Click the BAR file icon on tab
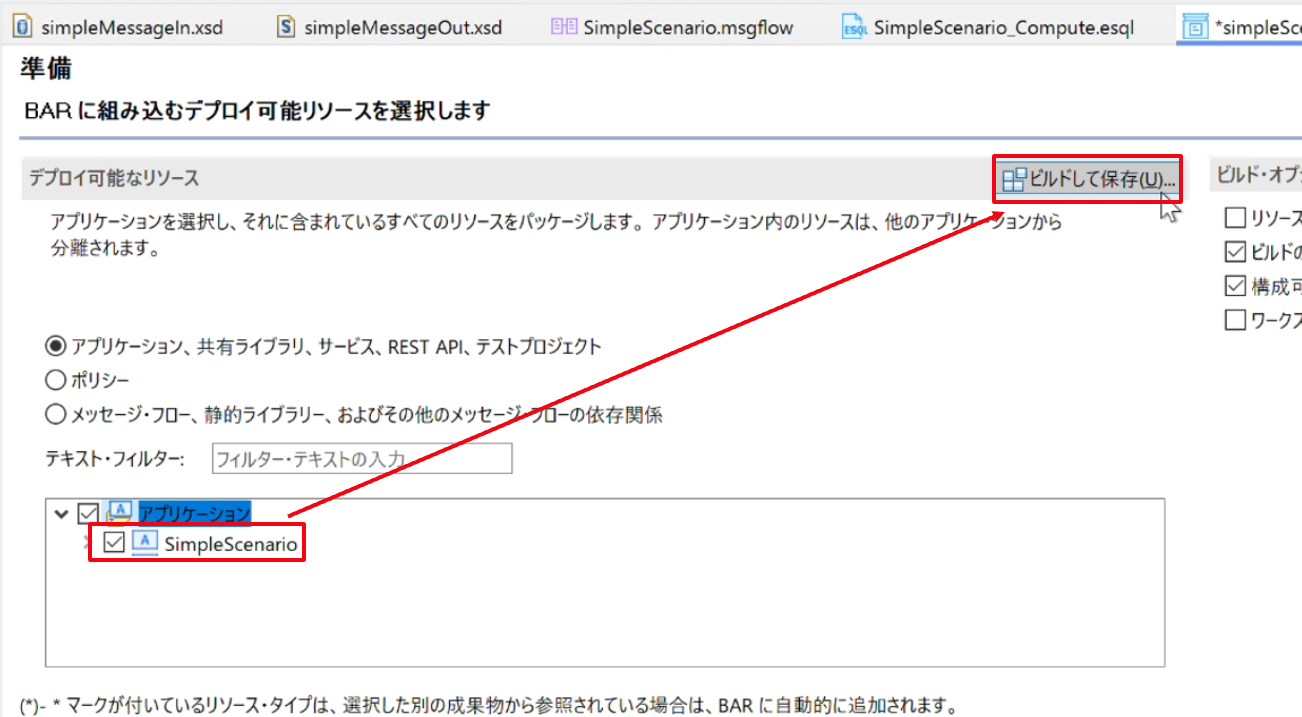The image size is (1302, 717). [x=1195, y=27]
